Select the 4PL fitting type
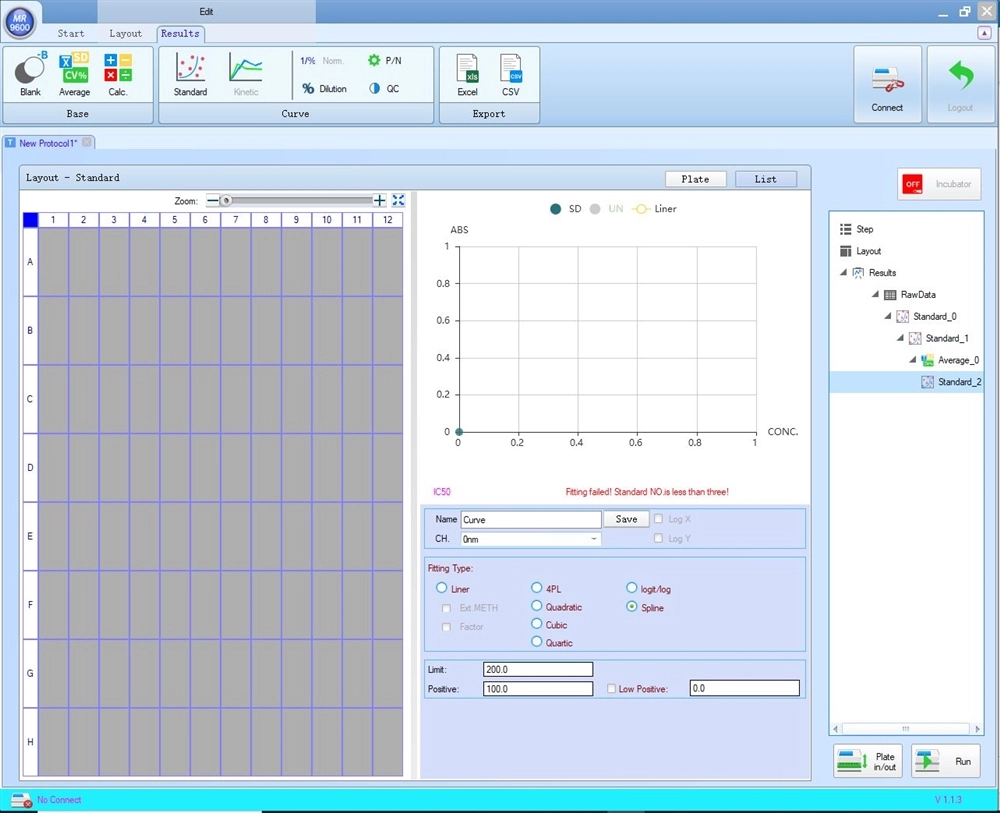Screen dimensions: 1000x813 point(537,589)
